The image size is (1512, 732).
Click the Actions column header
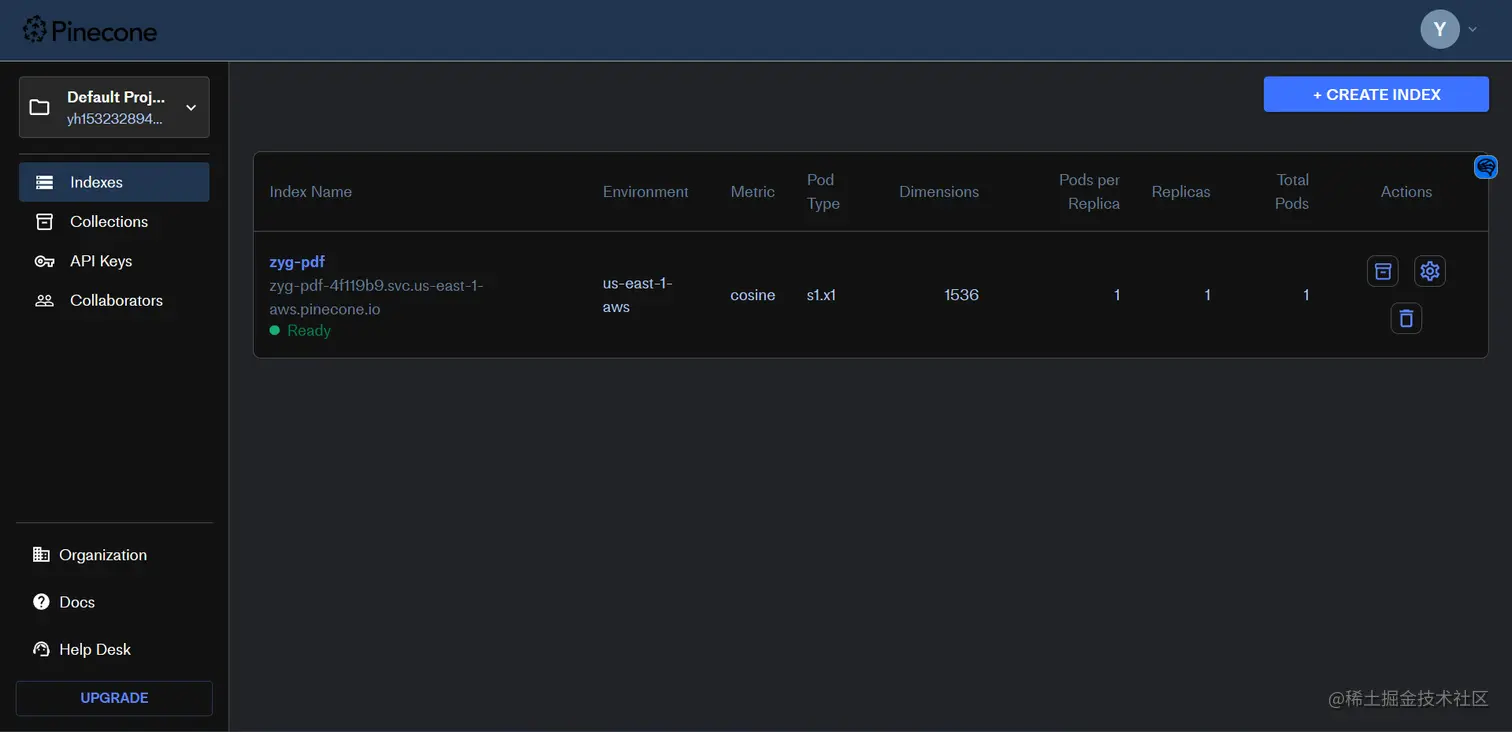coord(1406,192)
